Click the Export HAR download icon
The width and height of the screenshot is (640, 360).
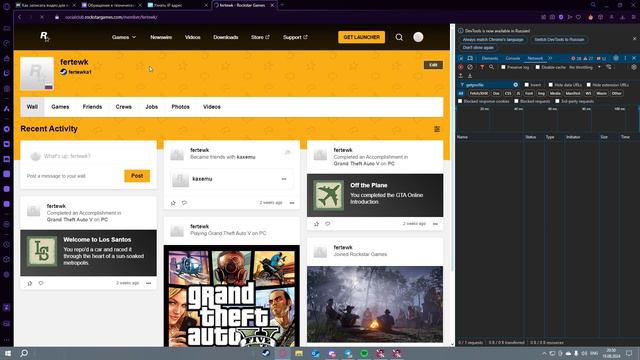click(470, 76)
